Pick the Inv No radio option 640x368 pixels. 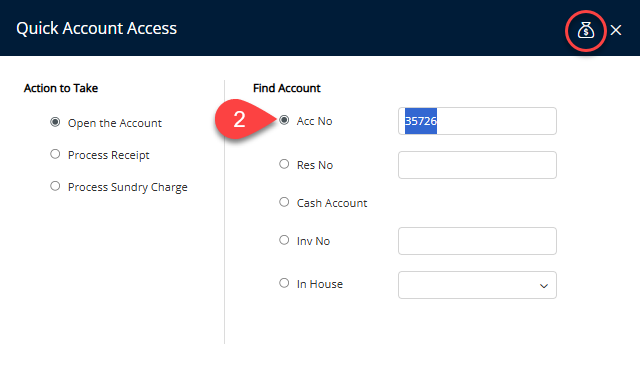[x=284, y=240]
